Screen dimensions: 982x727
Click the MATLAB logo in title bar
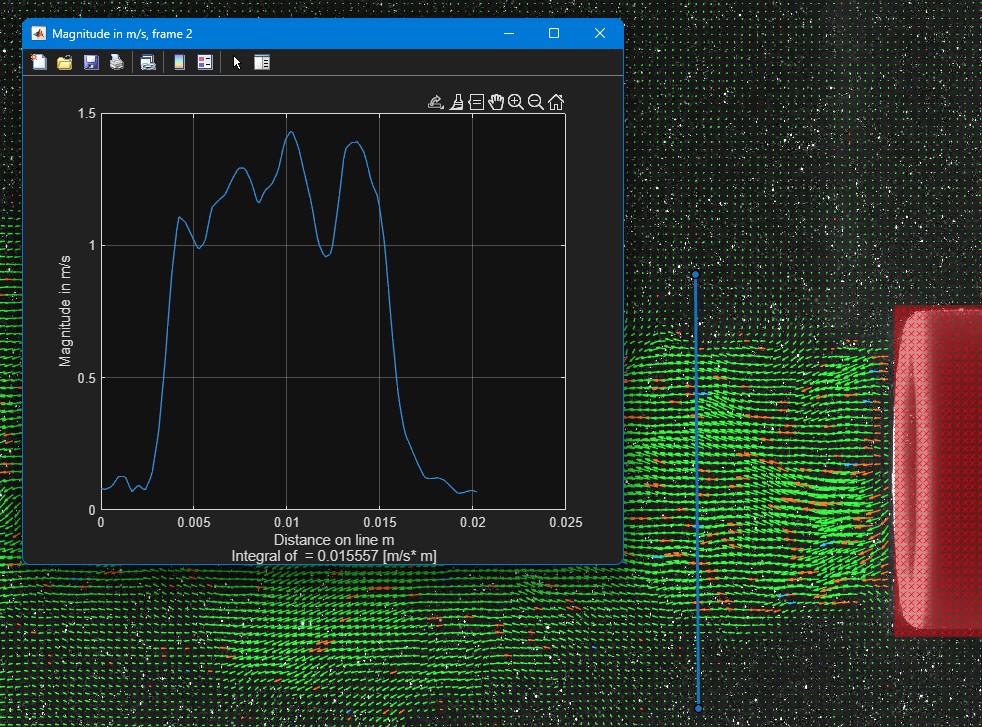tap(39, 33)
